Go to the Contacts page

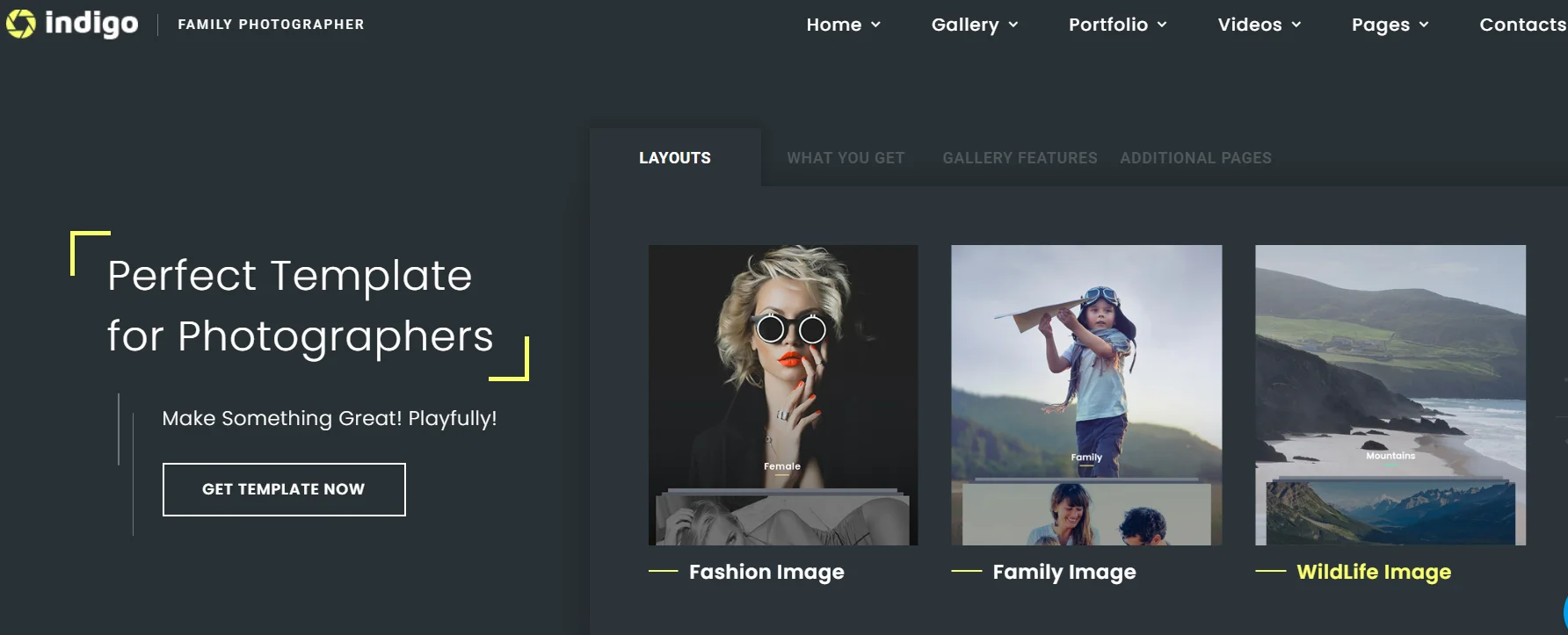[1522, 25]
